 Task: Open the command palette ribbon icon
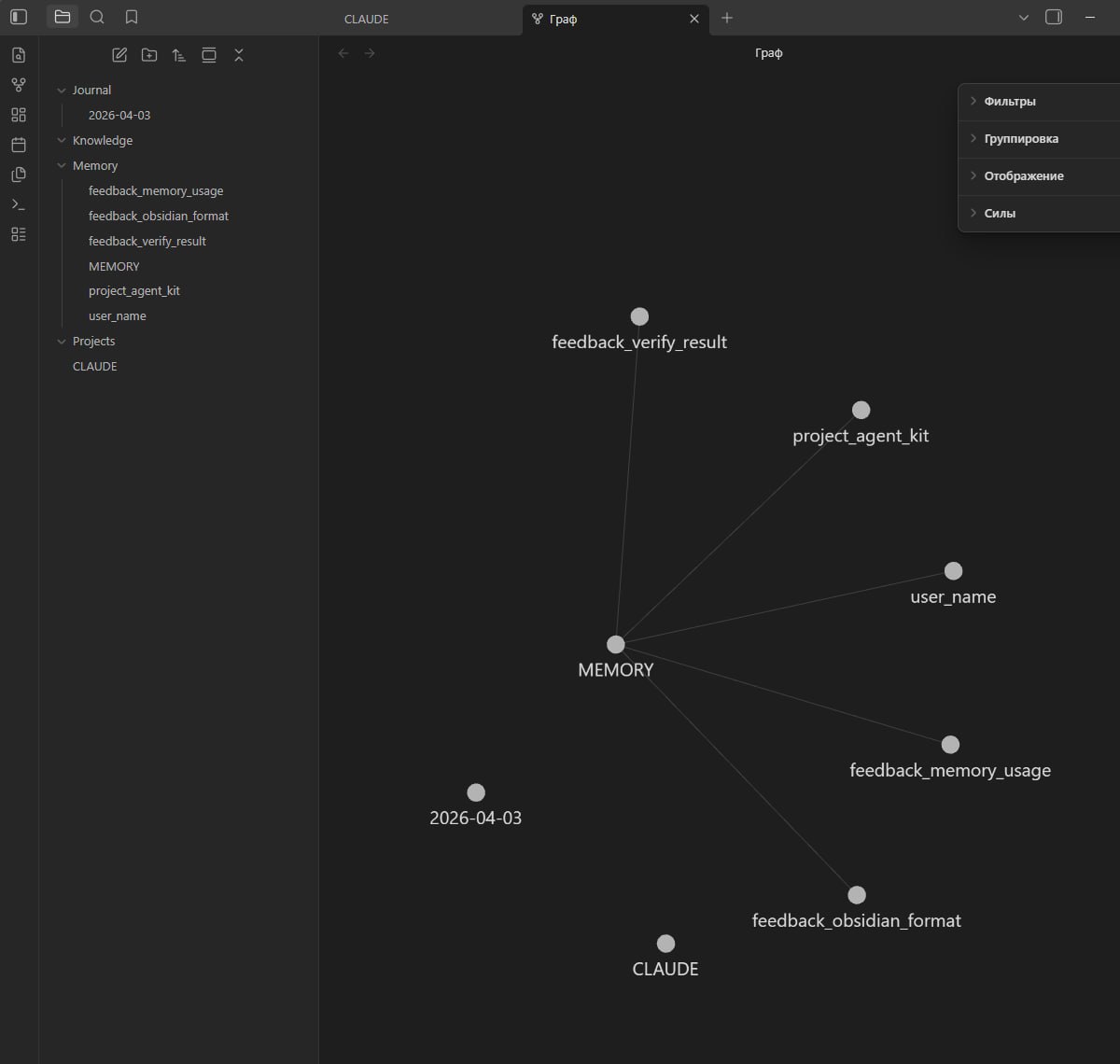19,204
